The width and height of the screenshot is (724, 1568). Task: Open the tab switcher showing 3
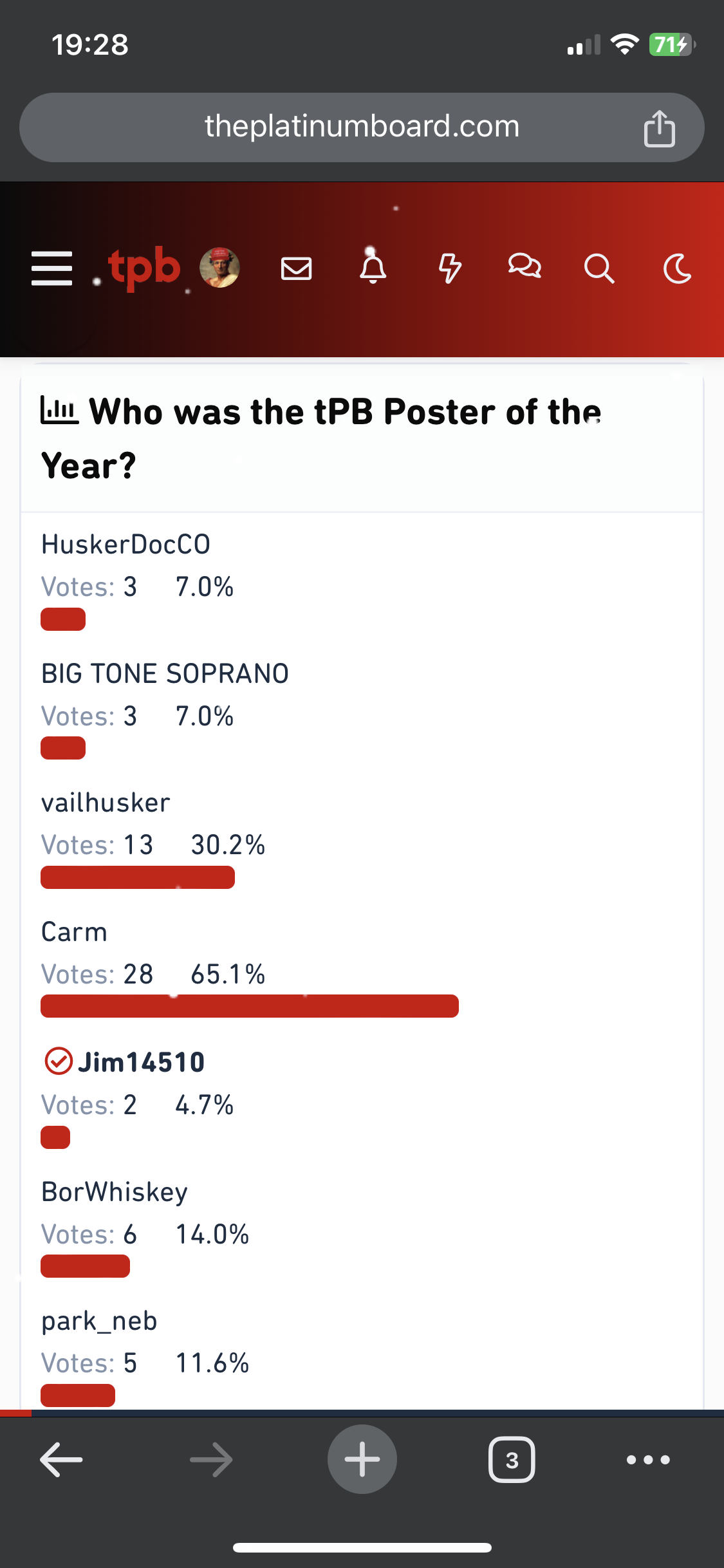tap(512, 1459)
